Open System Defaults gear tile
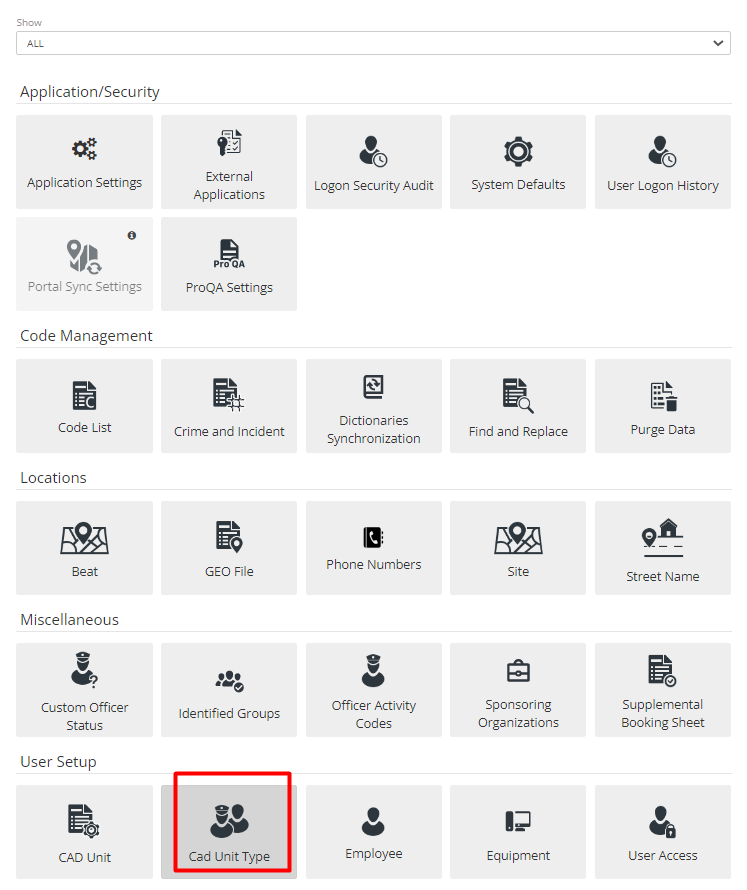 [518, 162]
